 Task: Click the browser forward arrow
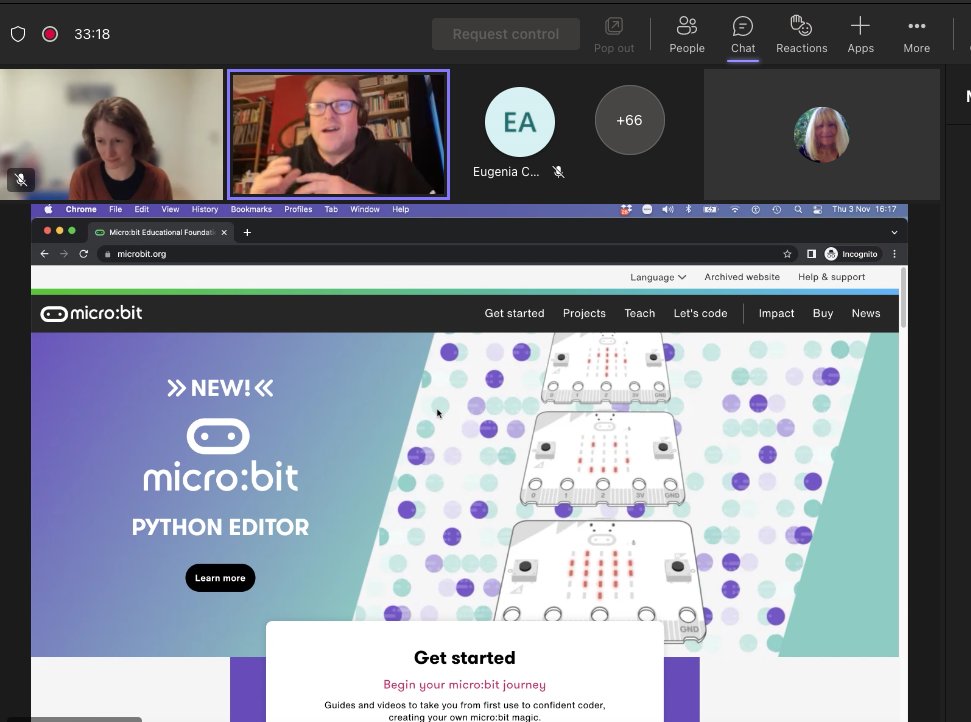pyautogui.click(x=64, y=254)
